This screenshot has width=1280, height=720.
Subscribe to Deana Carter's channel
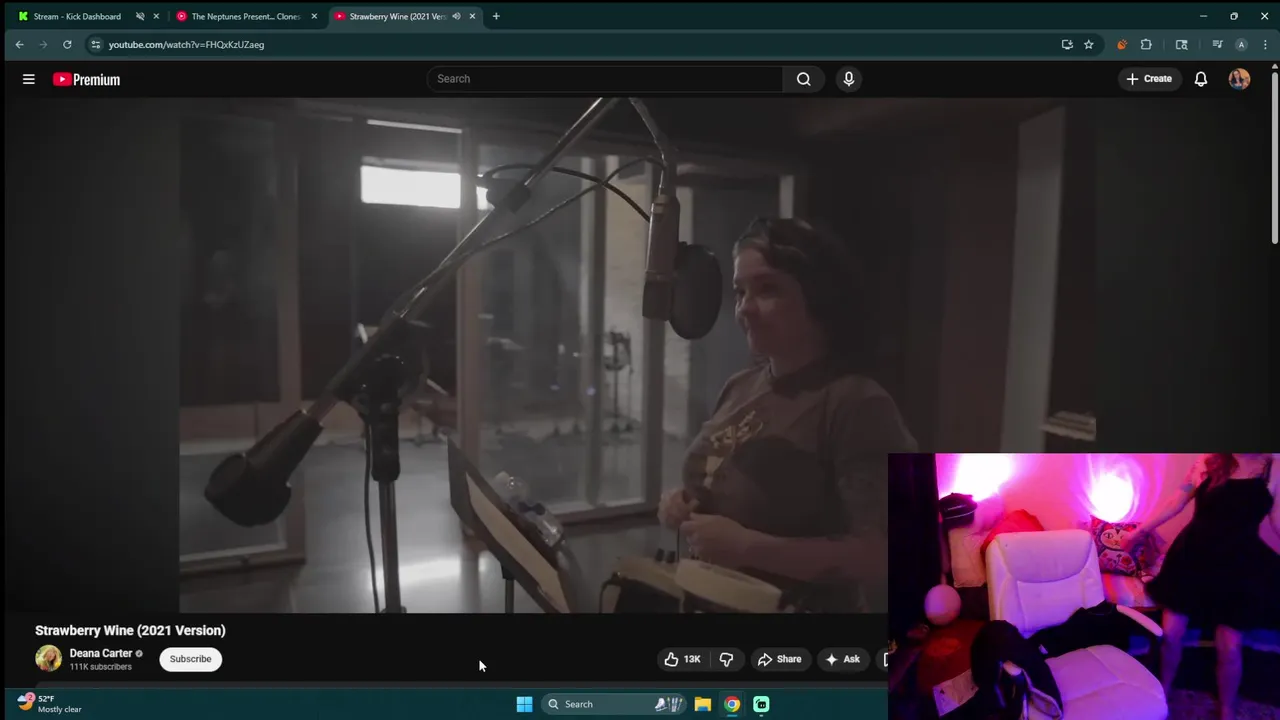click(190, 659)
